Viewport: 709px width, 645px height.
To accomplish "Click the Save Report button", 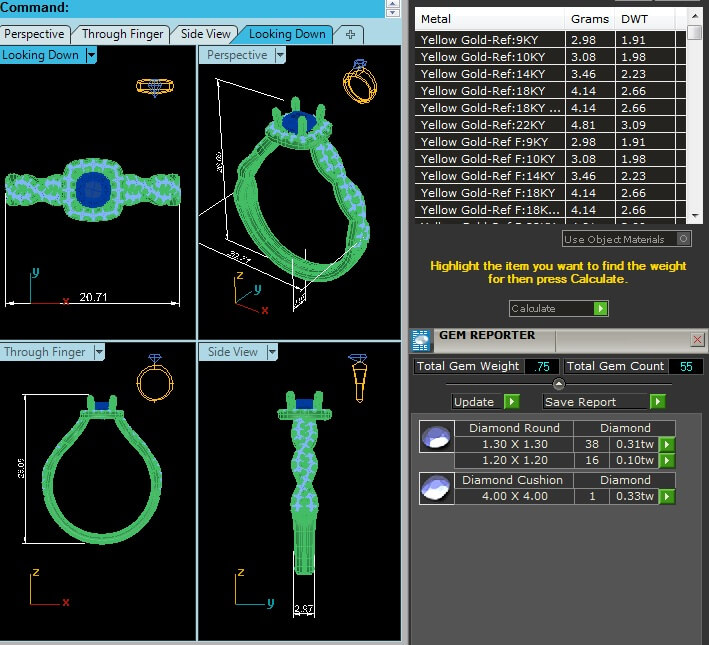I will (x=603, y=402).
